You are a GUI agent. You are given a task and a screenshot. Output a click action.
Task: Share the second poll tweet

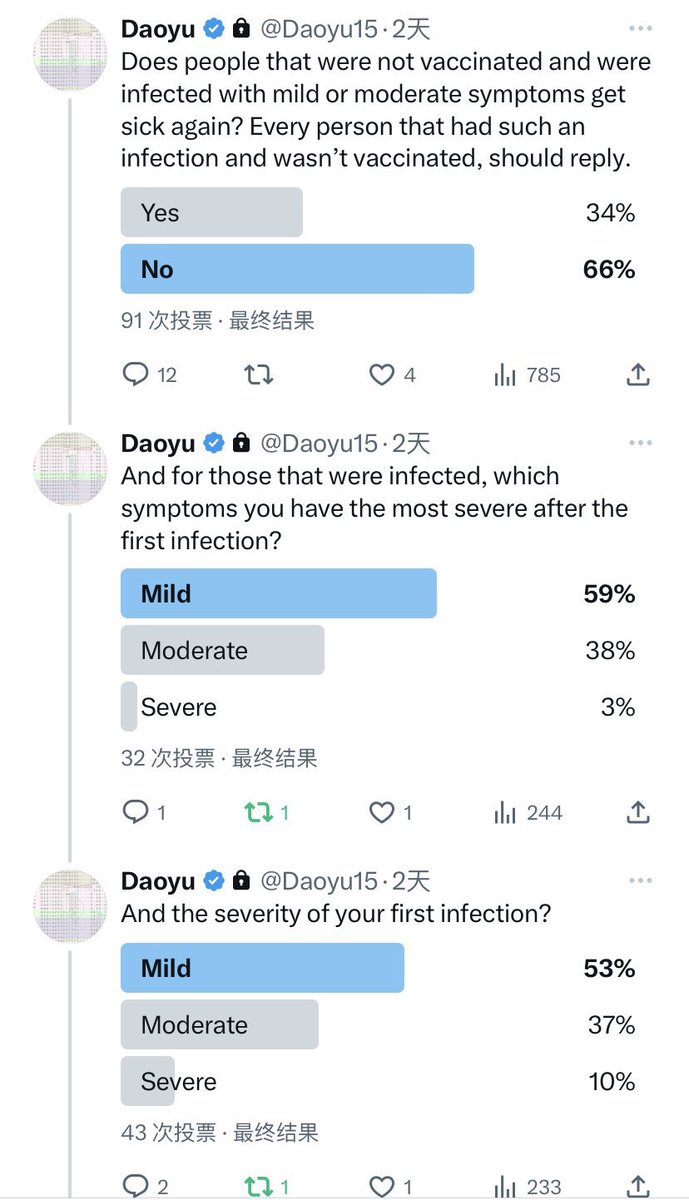pos(638,813)
